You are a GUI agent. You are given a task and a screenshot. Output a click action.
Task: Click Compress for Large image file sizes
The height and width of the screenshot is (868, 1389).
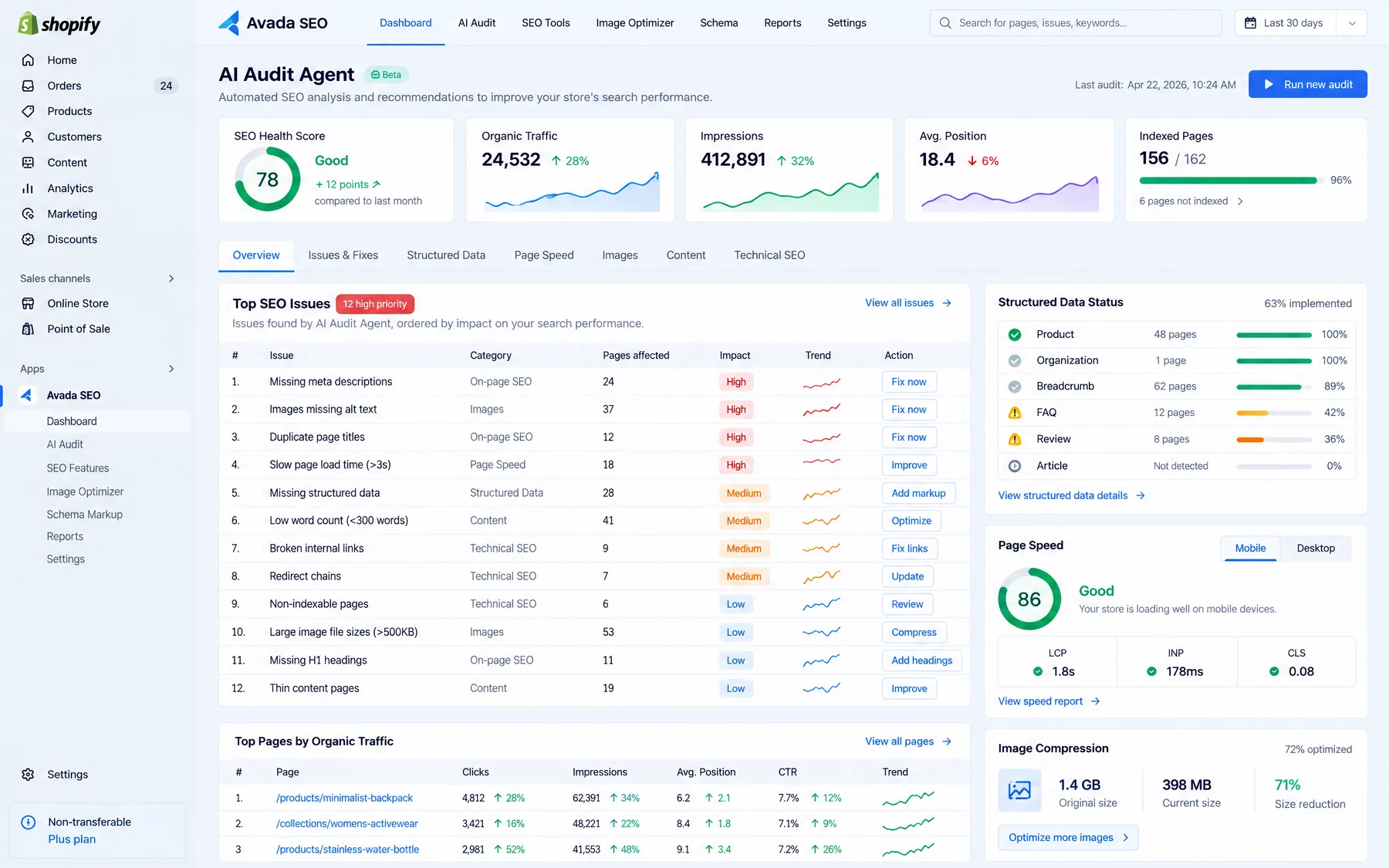click(914, 633)
